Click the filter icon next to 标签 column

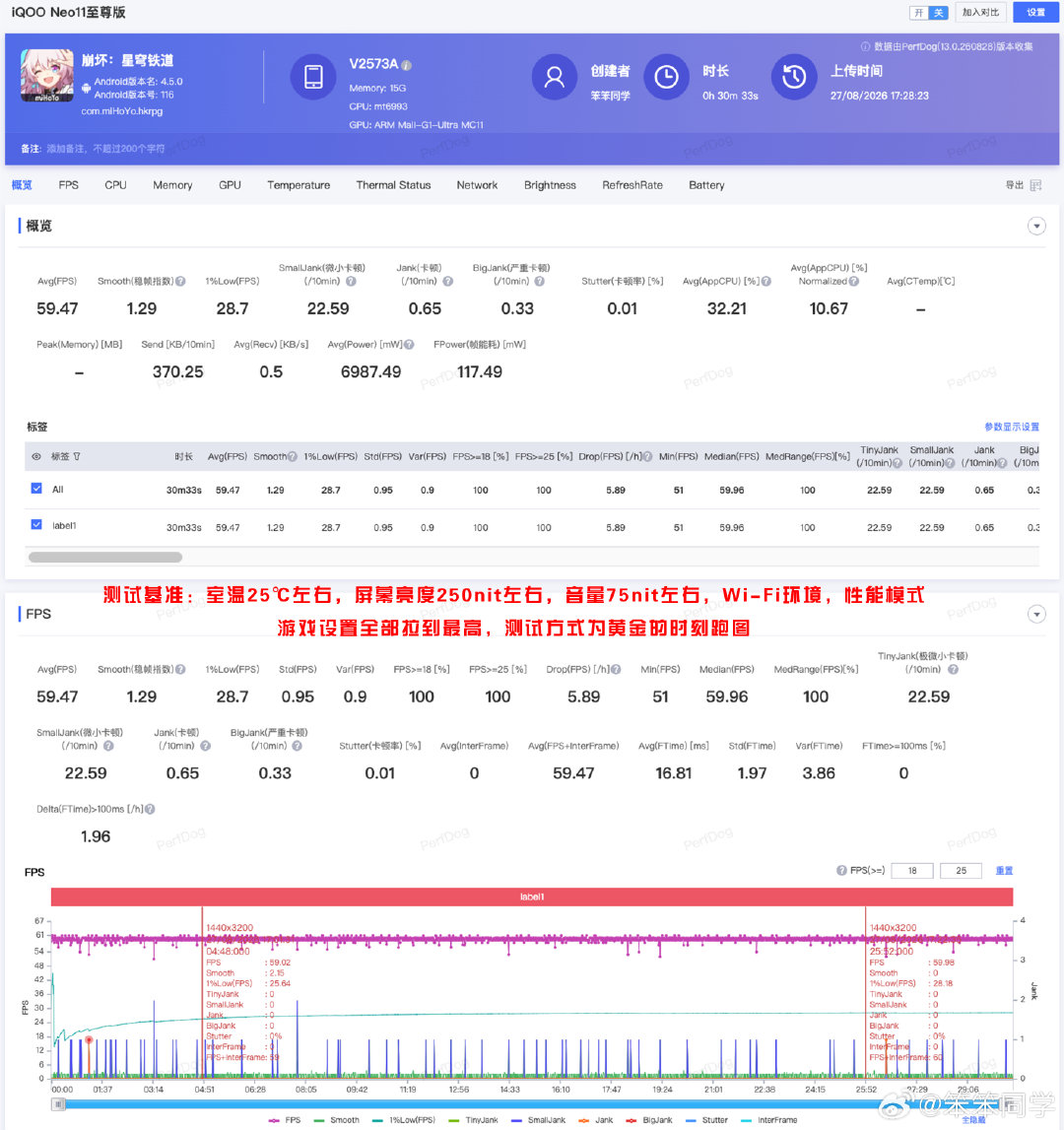click(x=77, y=456)
